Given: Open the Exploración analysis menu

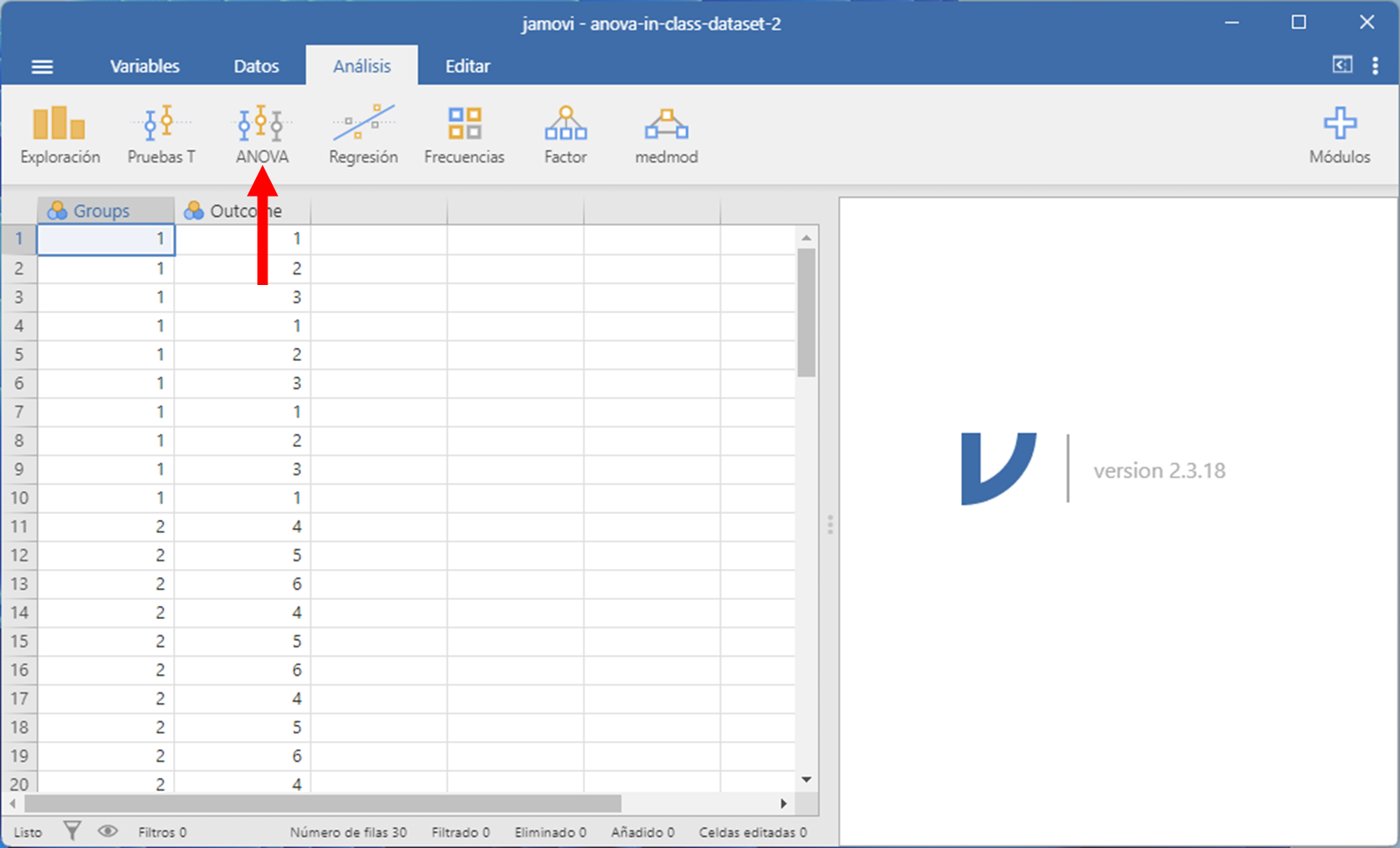Looking at the screenshot, I should [59, 135].
